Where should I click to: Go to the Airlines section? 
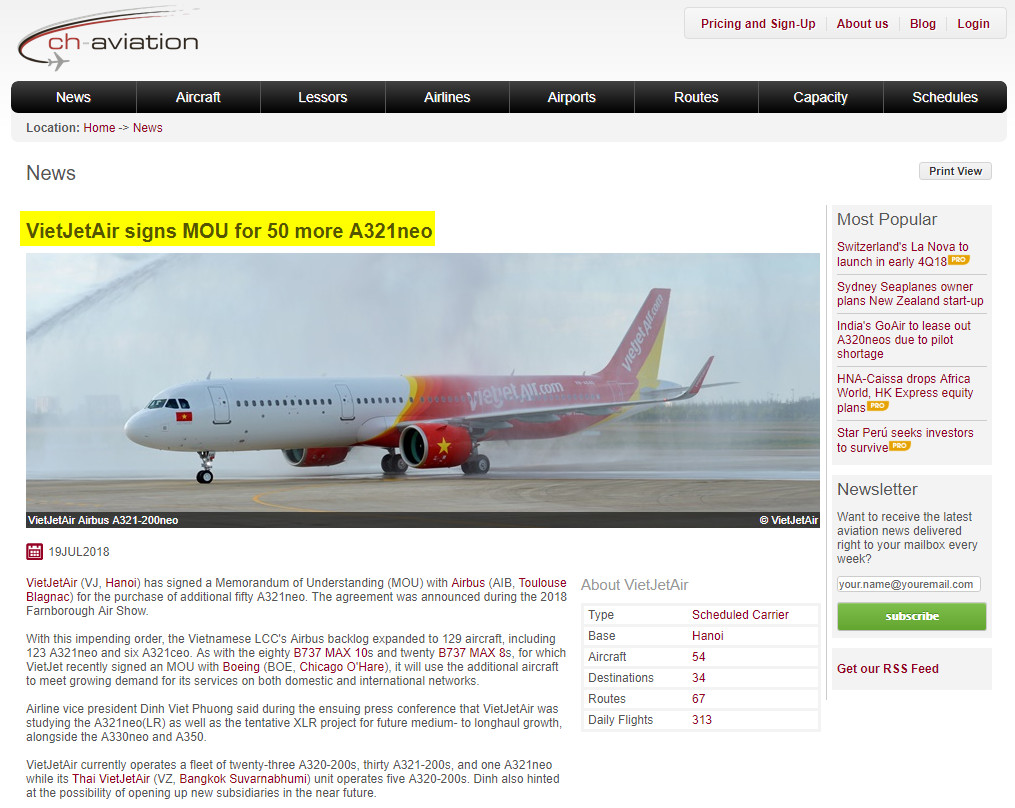click(x=447, y=97)
